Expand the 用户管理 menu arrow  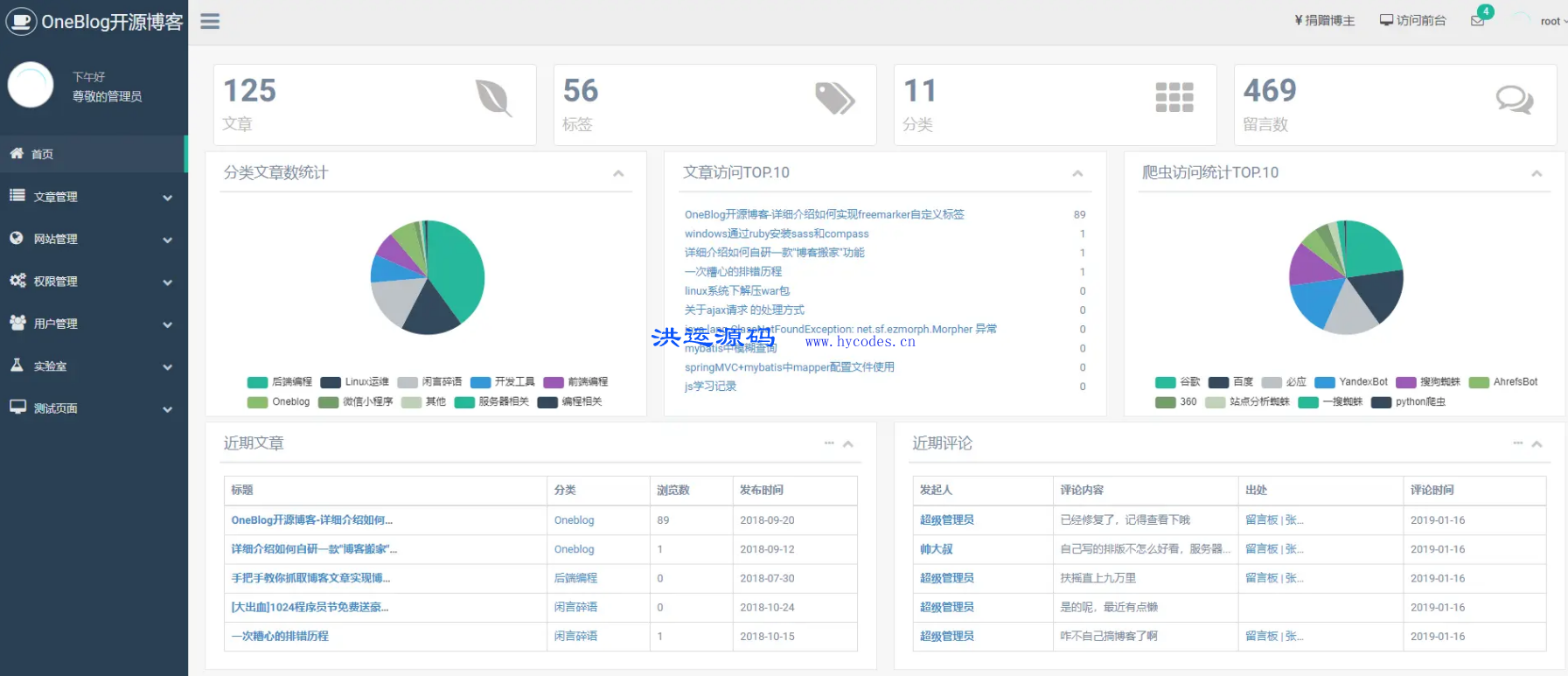tap(167, 324)
